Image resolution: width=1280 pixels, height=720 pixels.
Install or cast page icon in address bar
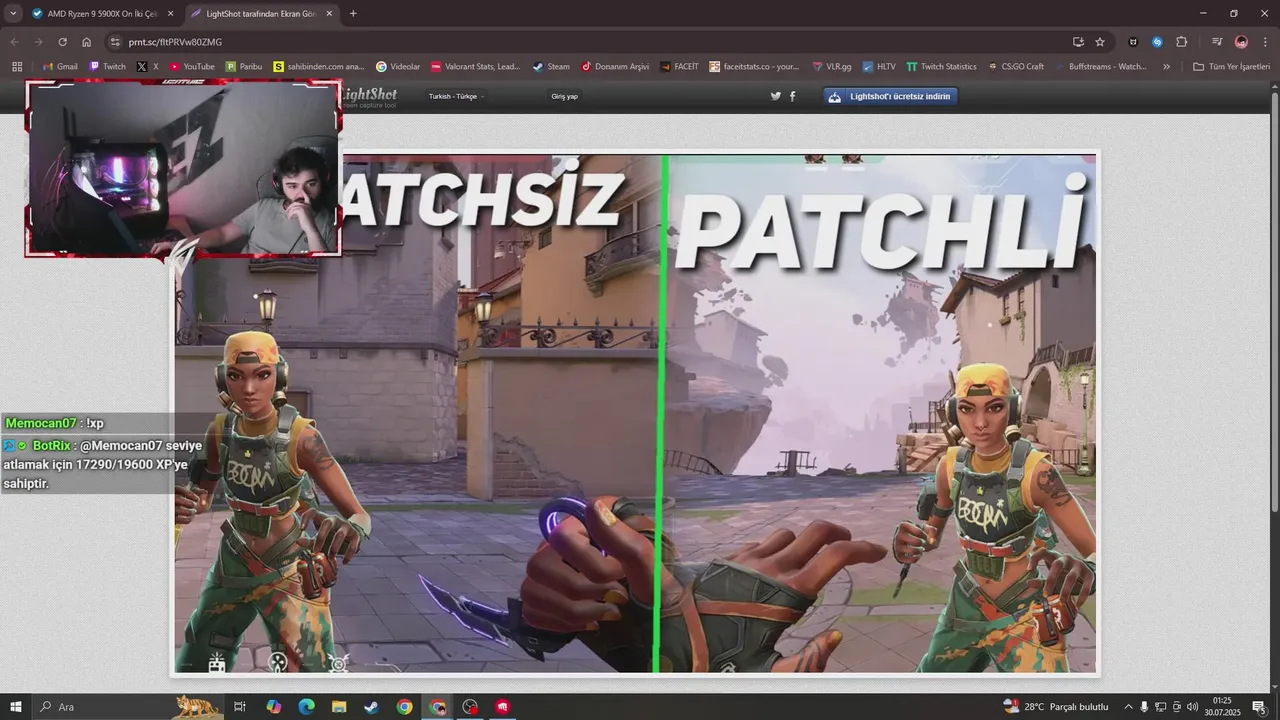tap(1078, 42)
